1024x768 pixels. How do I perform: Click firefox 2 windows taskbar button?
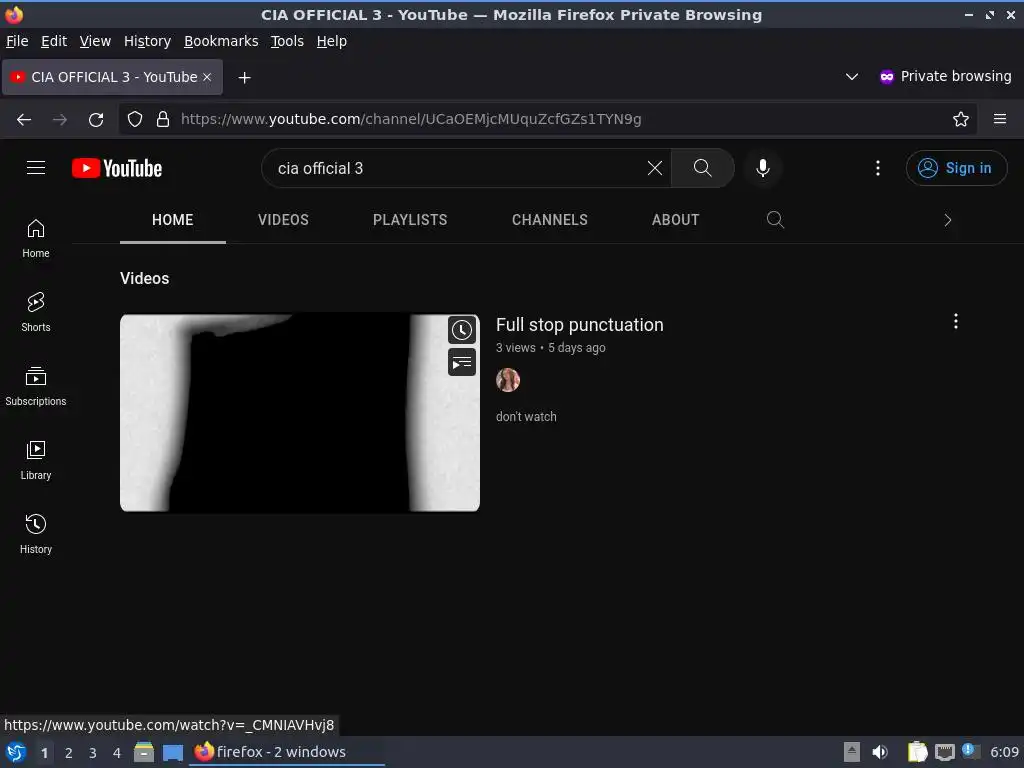click(287, 752)
